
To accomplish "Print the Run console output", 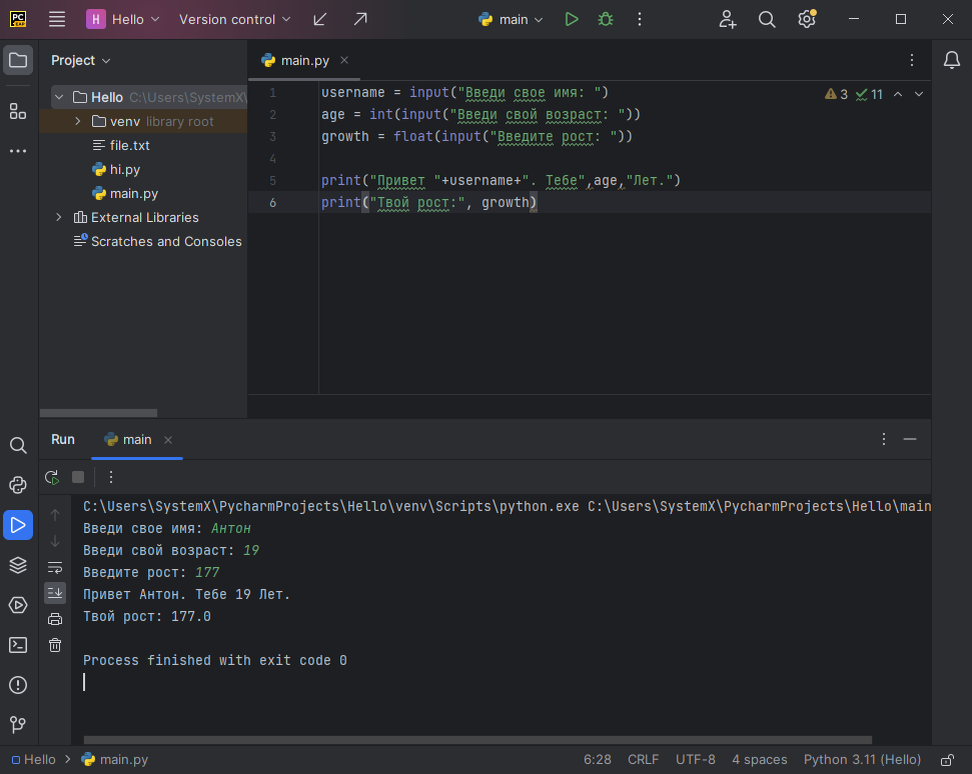I will pyautogui.click(x=55, y=618).
